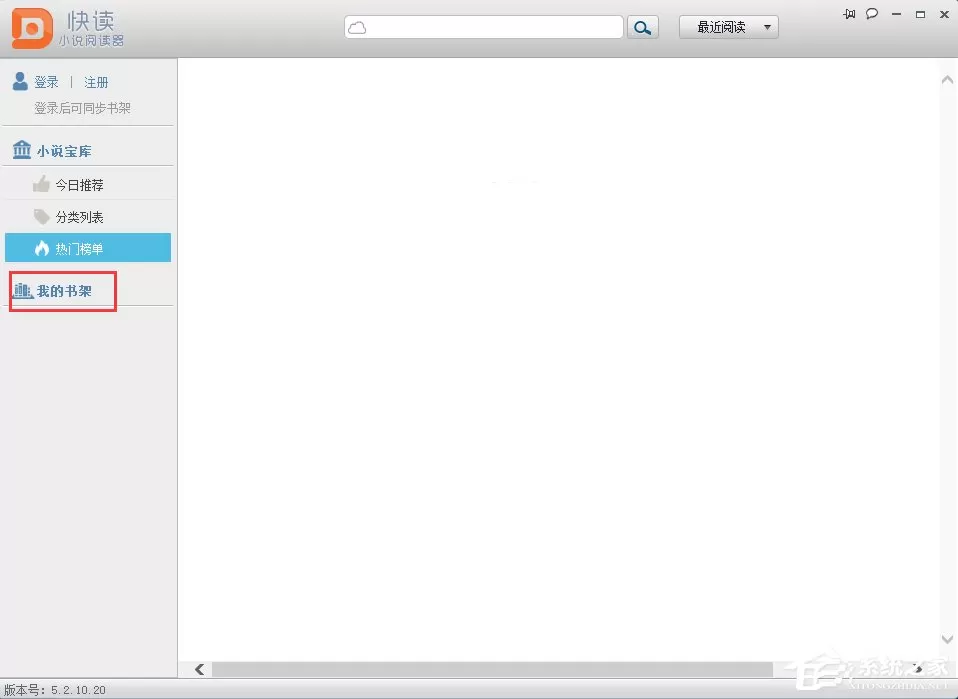This screenshot has height=699, width=958.
Task: Click the horizontal scrollbar track
Action: [x=492, y=669]
